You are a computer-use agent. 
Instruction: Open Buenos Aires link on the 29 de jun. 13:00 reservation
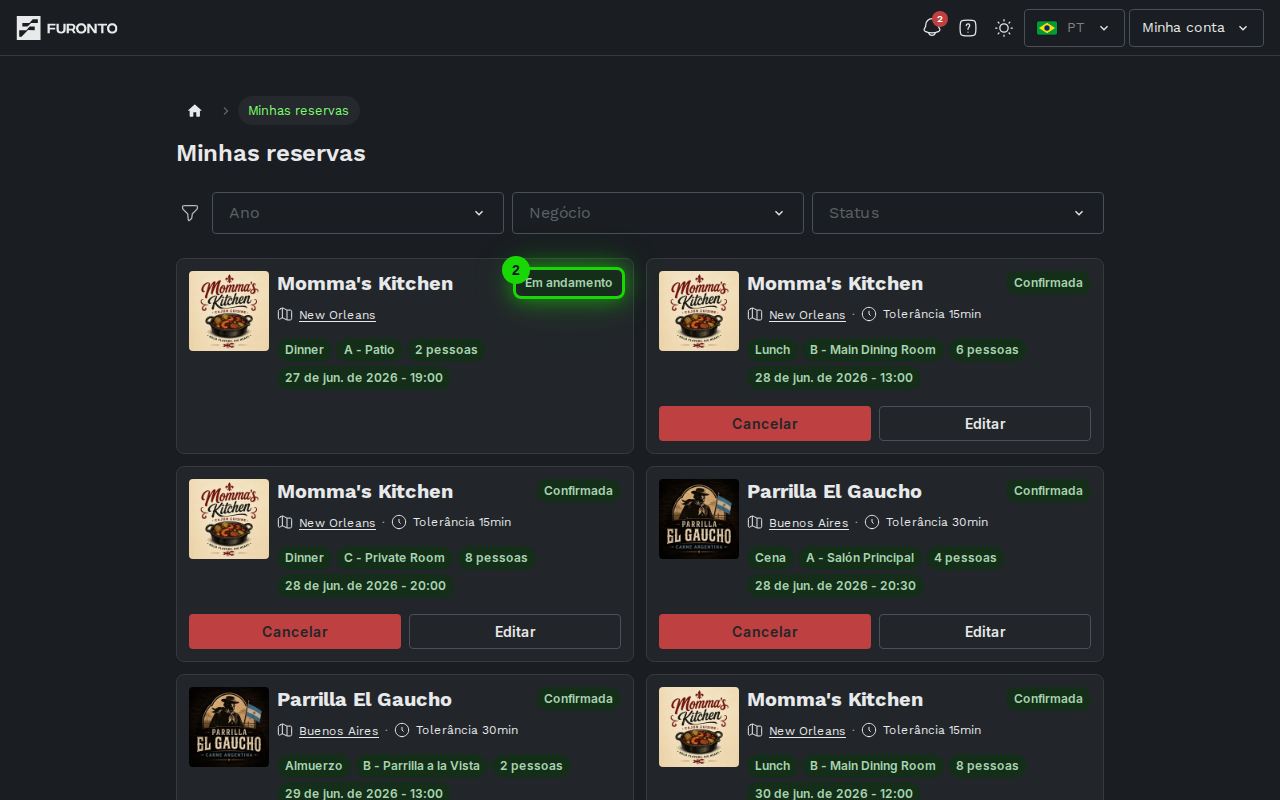pyautogui.click(x=339, y=731)
